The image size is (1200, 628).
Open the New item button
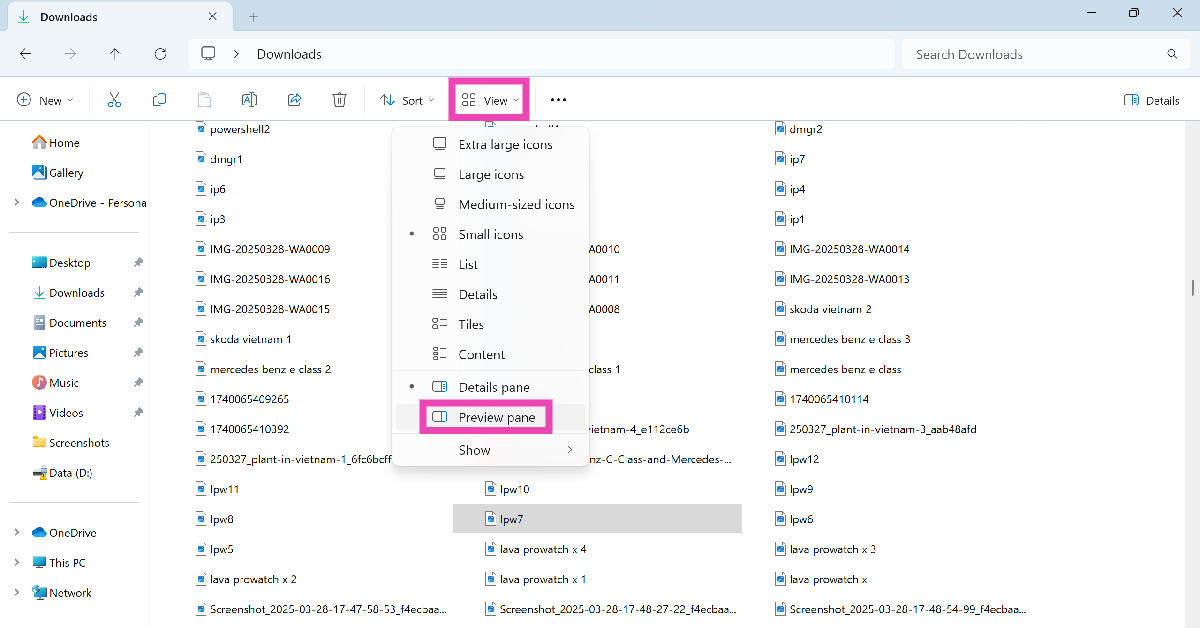click(45, 100)
